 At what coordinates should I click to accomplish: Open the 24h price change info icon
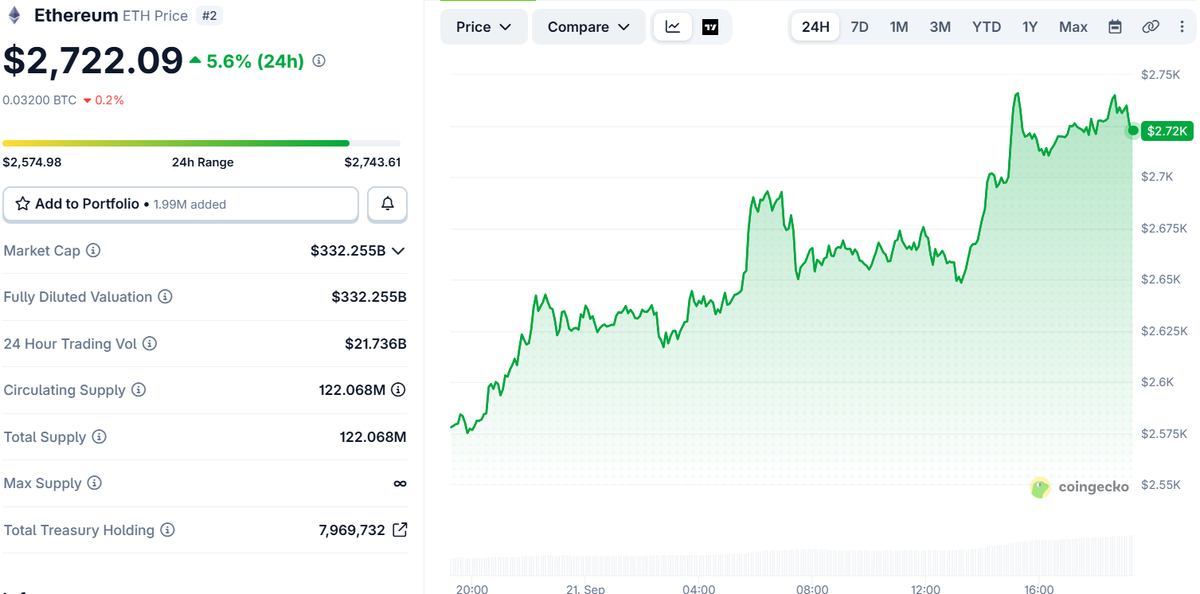[319, 61]
